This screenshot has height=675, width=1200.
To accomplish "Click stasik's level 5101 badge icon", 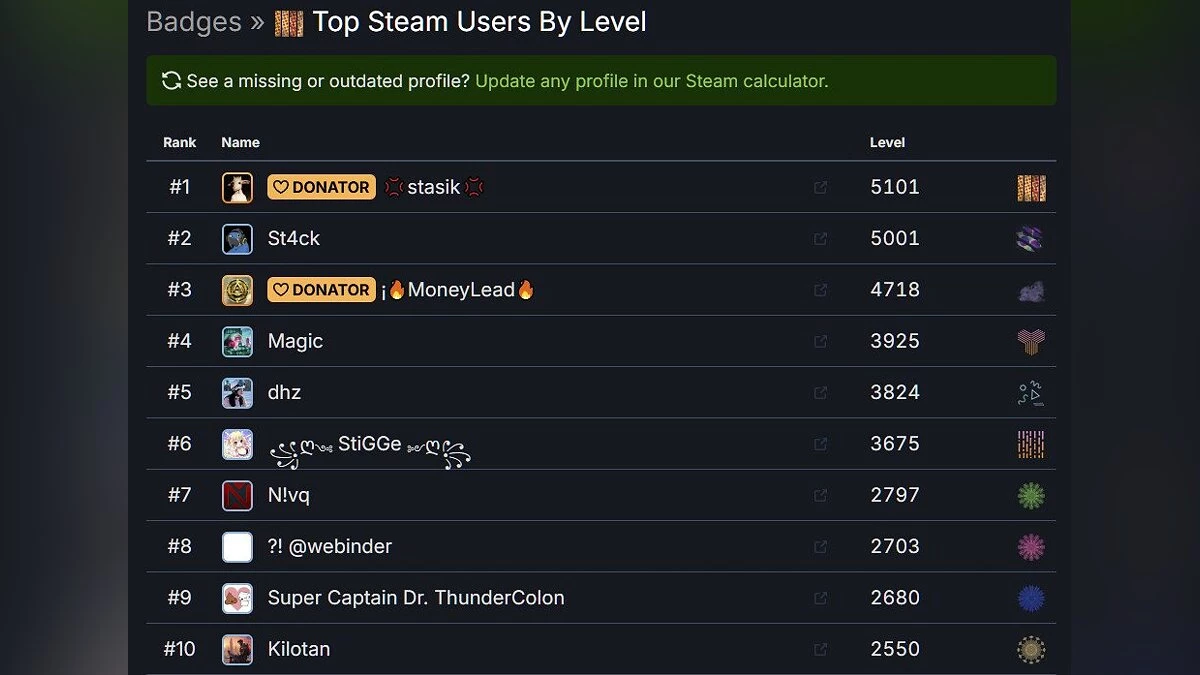I will click(1031, 188).
